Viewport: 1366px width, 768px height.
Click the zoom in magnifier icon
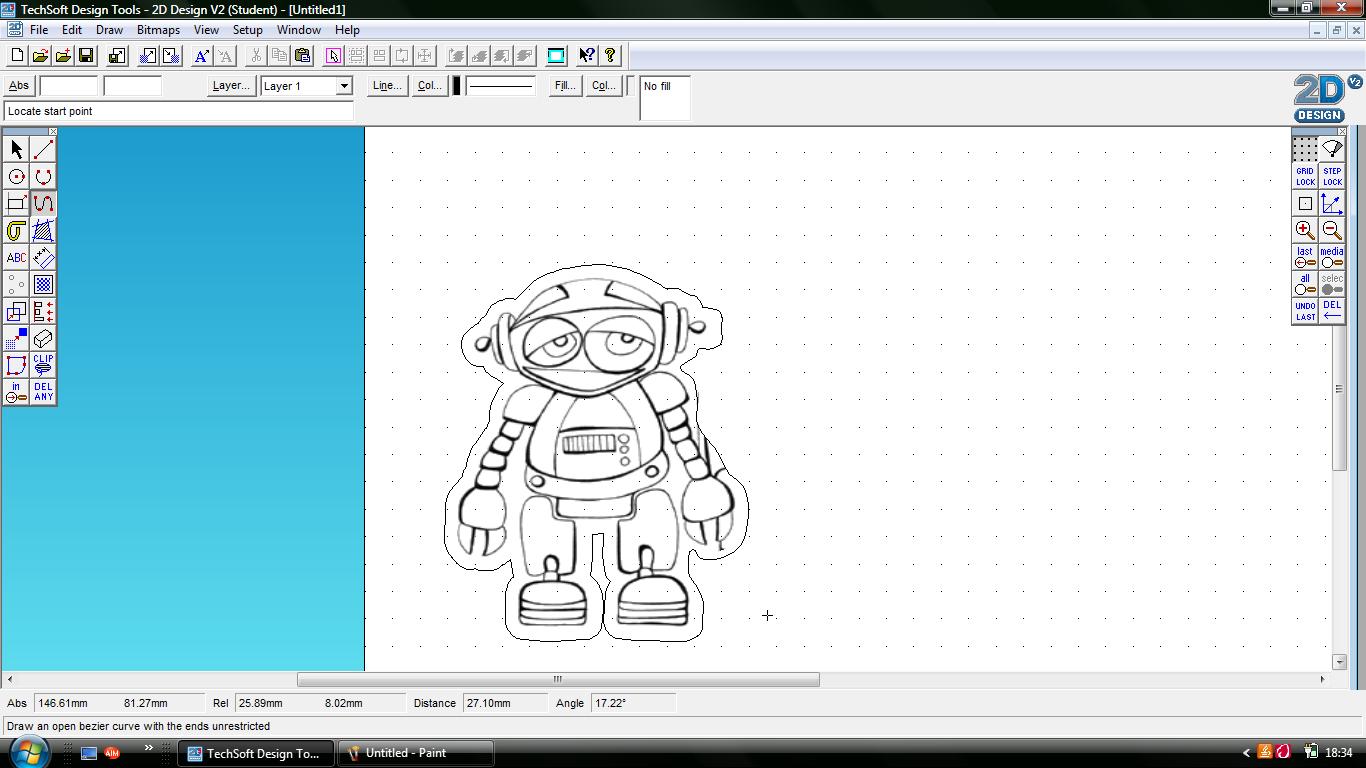tap(1305, 230)
